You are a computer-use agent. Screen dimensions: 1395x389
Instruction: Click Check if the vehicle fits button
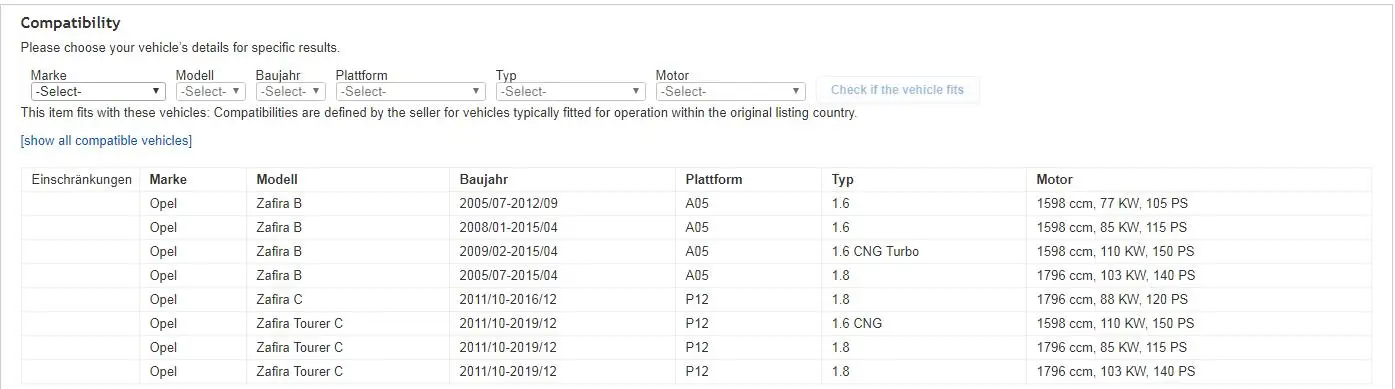[897, 90]
